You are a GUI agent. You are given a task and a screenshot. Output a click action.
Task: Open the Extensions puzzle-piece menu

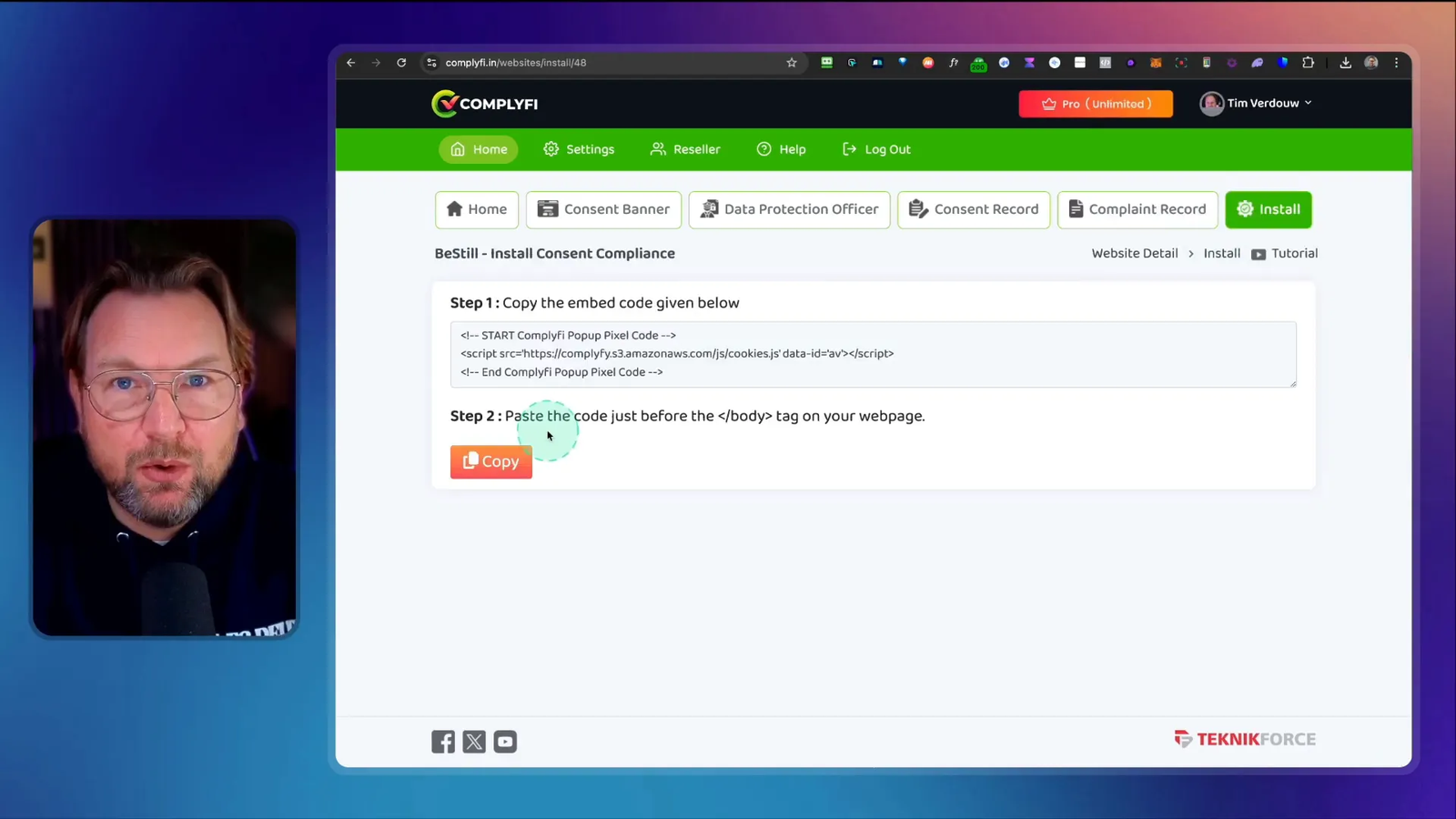click(x=1308, y=63)
